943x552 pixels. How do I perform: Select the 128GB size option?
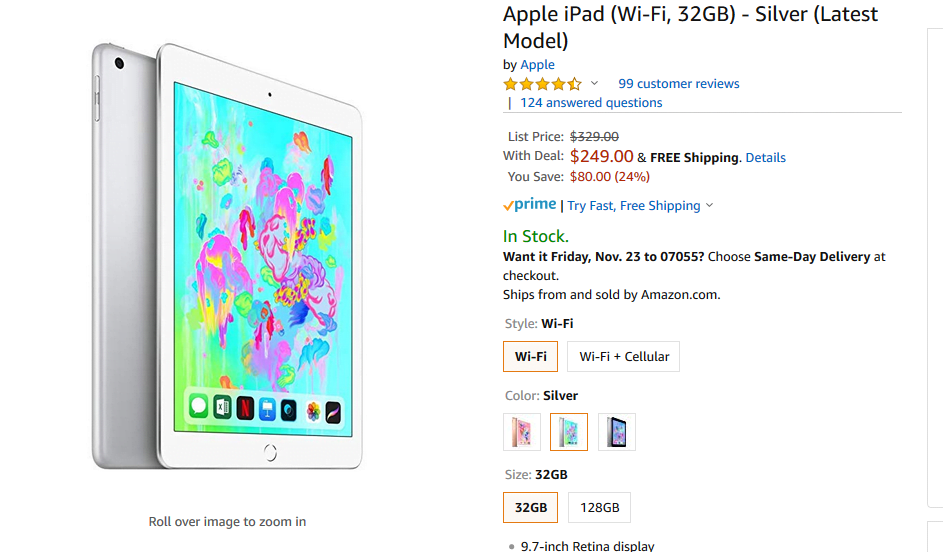[x=599, y=507]
